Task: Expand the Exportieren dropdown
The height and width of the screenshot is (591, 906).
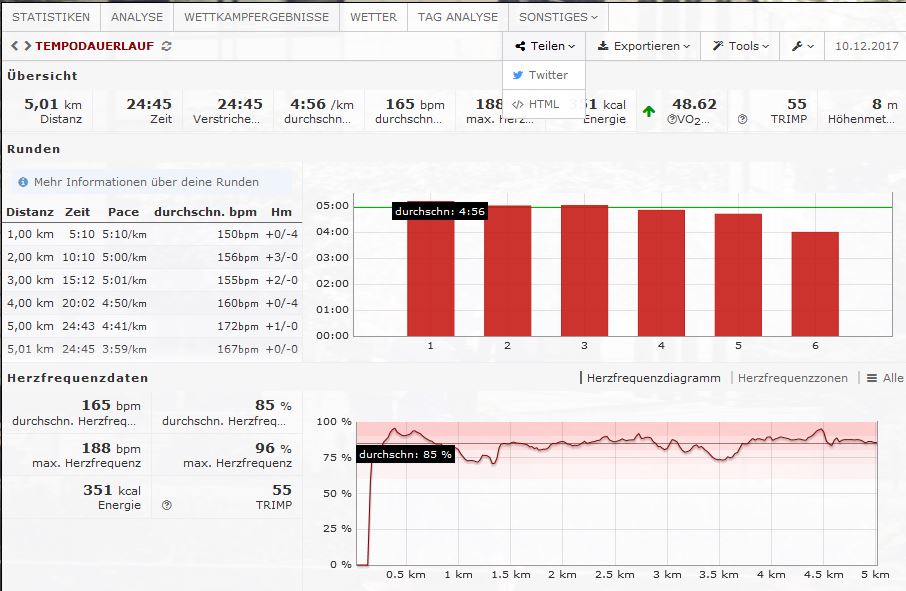Action: point(644,46)
